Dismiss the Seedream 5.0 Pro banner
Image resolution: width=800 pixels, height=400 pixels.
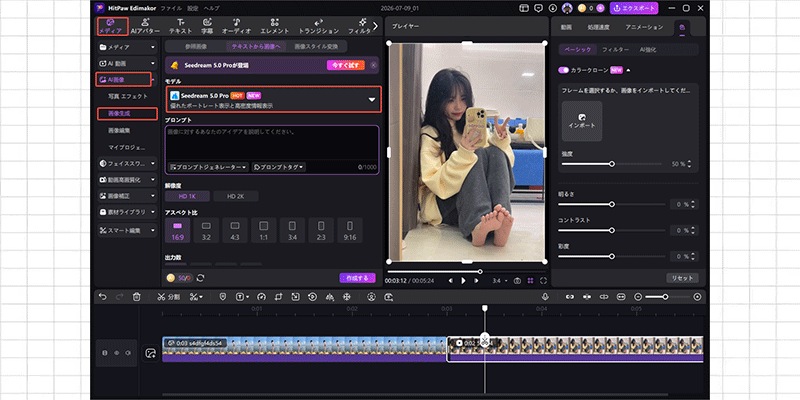point(373,65)
